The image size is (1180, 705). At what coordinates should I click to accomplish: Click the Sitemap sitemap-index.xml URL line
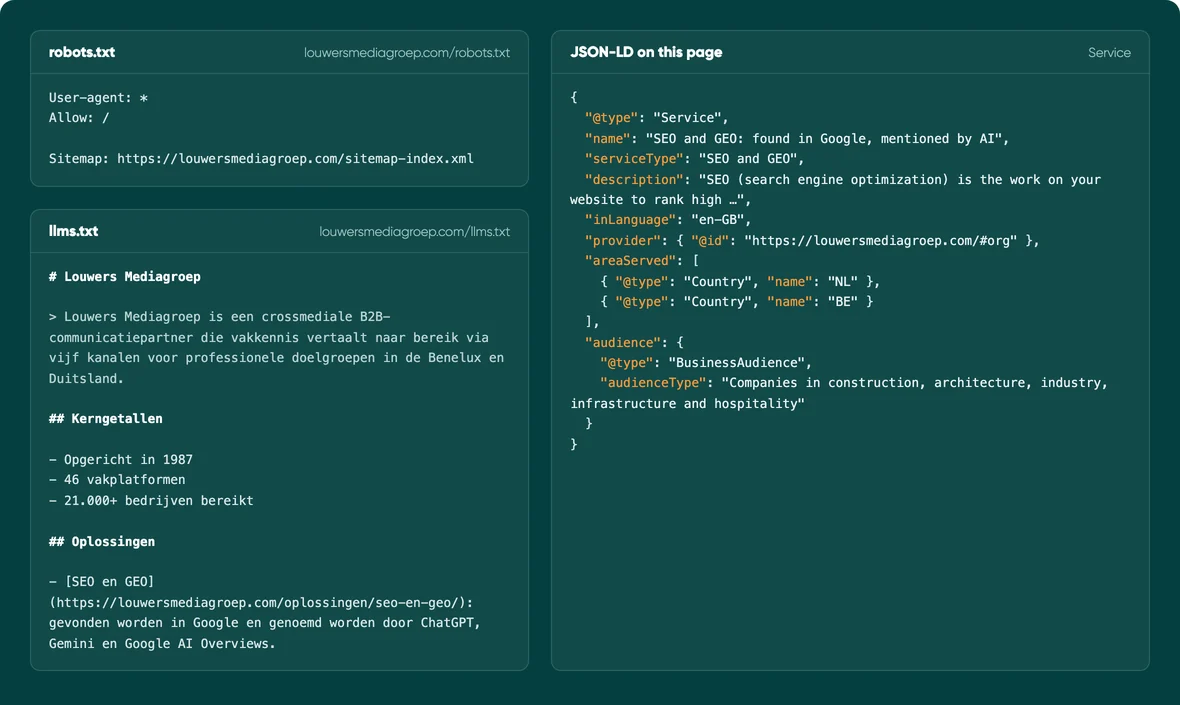tap(261, 159)
